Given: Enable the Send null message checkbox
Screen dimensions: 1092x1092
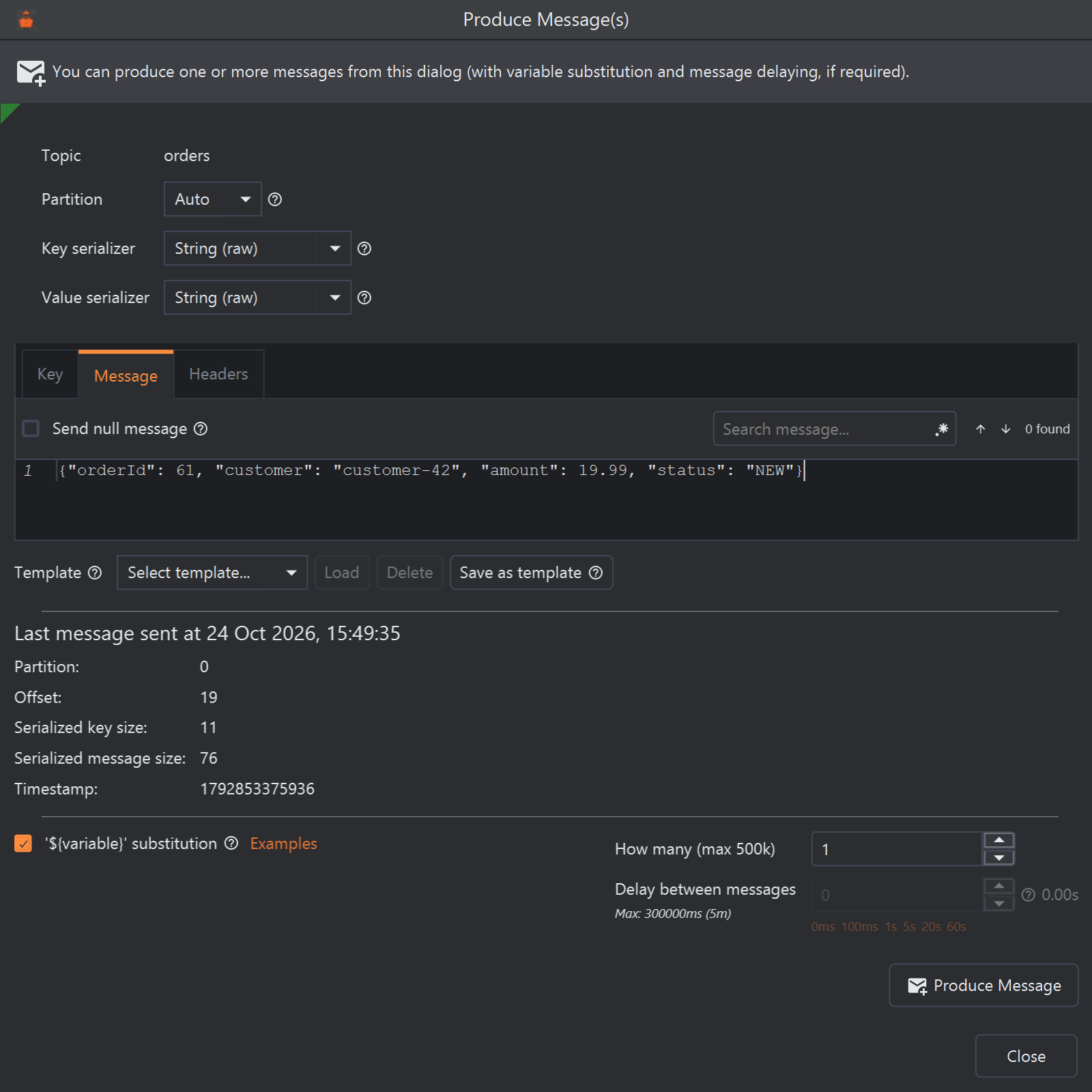Looking at the screenshot, I should [x=31, y=429].
